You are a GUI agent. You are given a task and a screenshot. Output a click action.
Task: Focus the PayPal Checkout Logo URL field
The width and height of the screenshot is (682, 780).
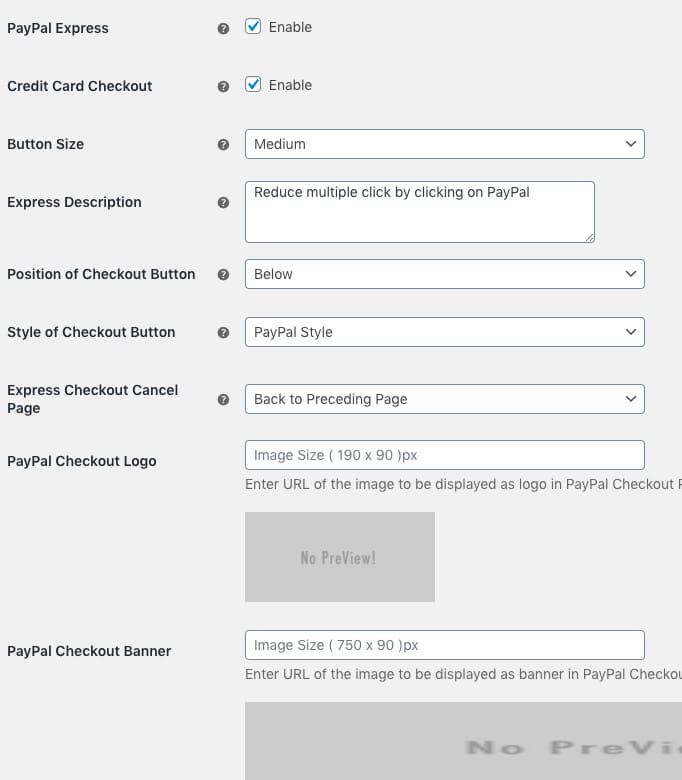[444, 455]
